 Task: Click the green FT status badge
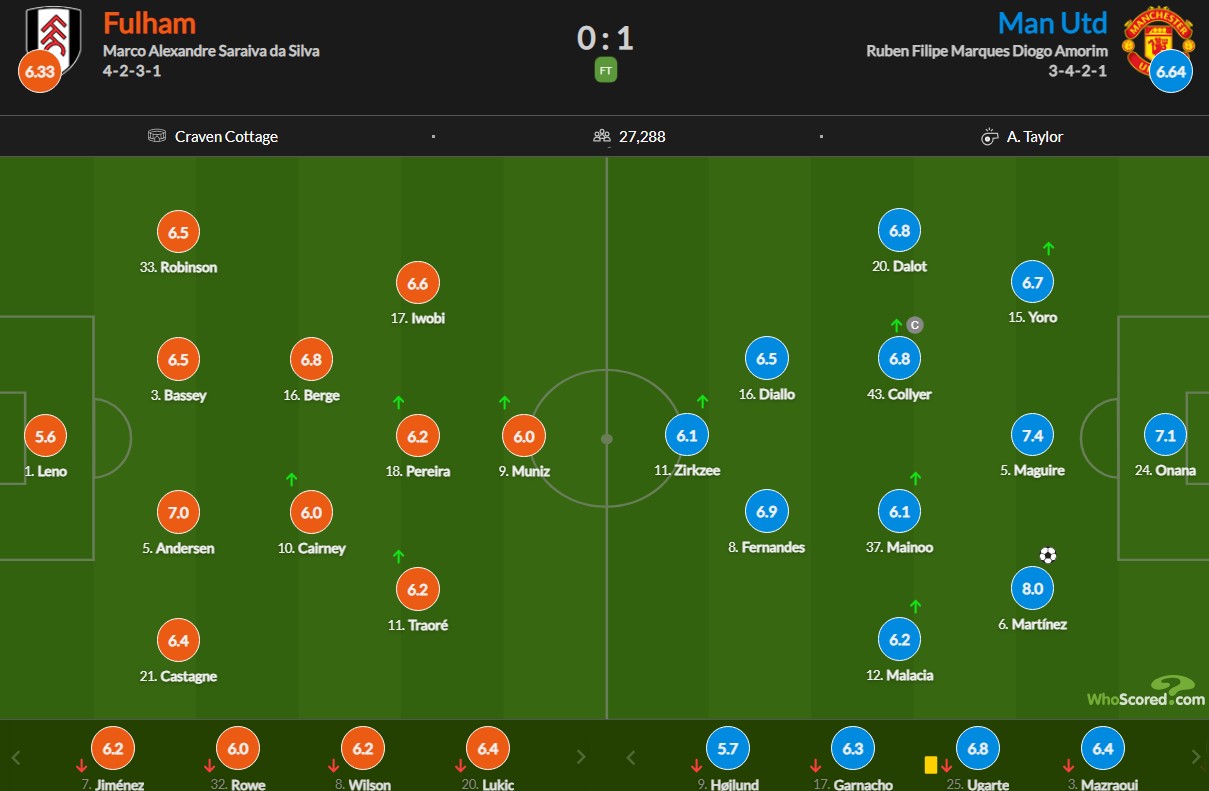tap(605, 71)
